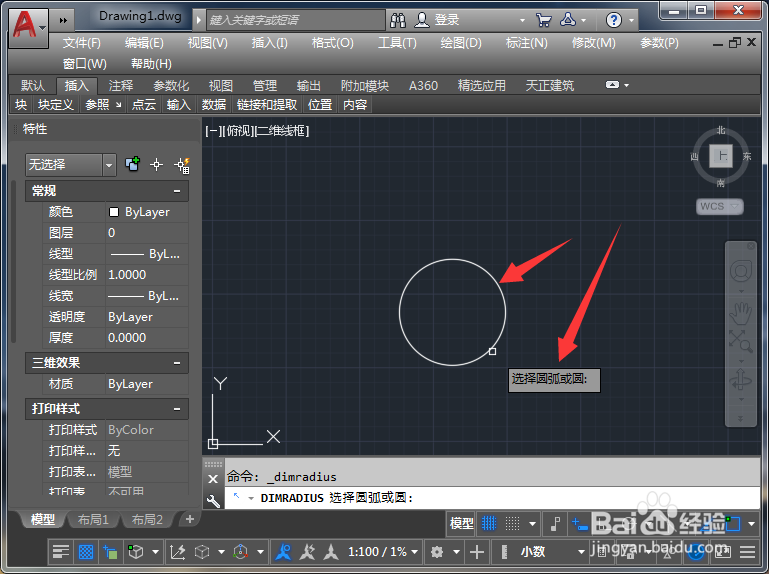Image resolution: width=769 pixels, height=574 pixels.
Task: Click the 点云 panel button
Action: (144, 104)
